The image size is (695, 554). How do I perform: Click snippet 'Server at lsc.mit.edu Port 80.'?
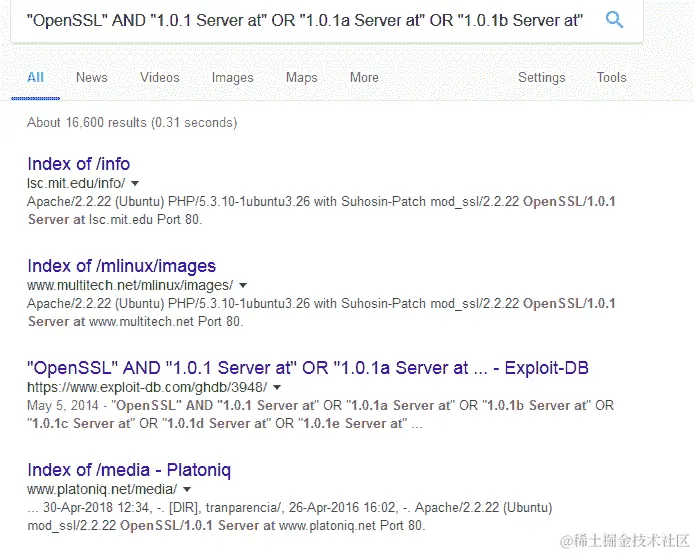pyautogui.click(x=115, y=219)
